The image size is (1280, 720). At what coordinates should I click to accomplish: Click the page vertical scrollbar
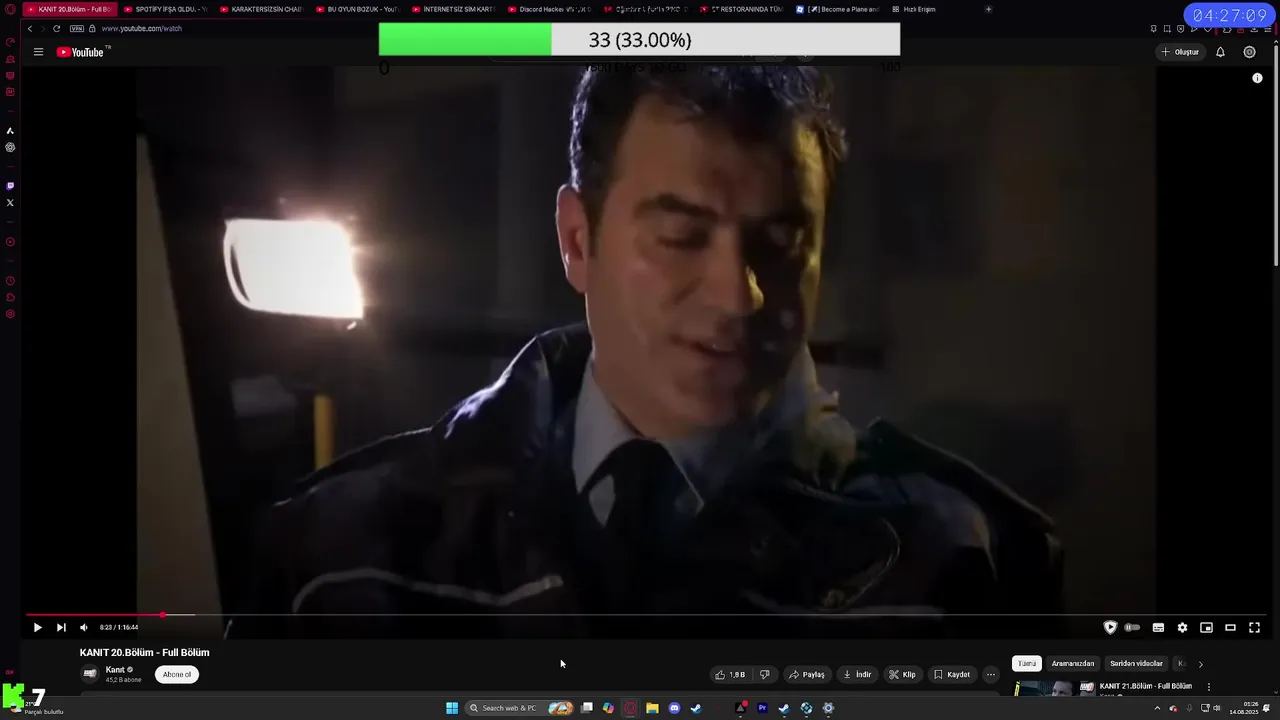point(1275,155)
